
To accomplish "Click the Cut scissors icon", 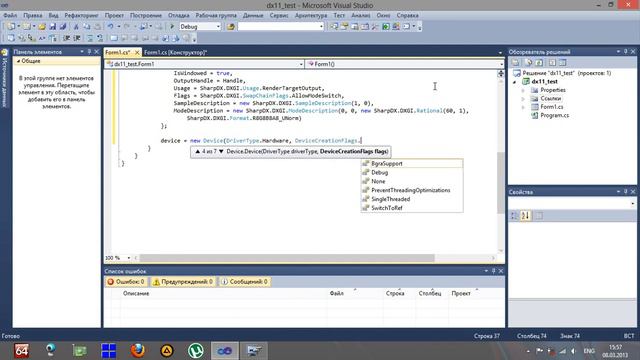I will coord(76,27).
